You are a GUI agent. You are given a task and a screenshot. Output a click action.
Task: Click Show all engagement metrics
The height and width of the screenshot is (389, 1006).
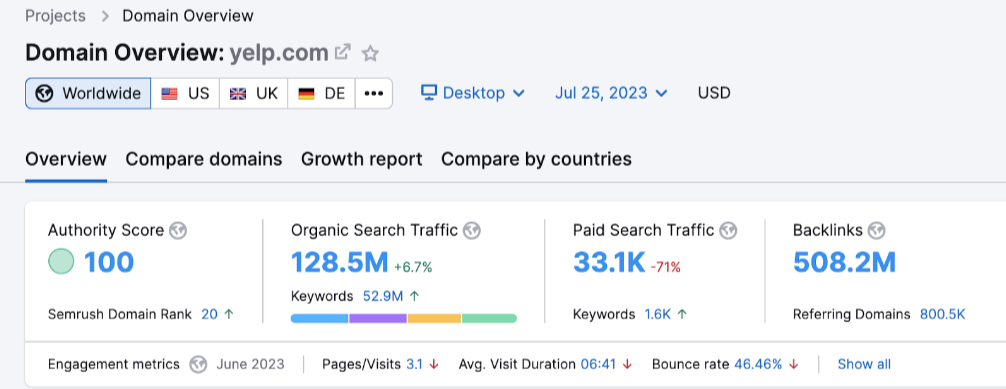coord(864,365)
